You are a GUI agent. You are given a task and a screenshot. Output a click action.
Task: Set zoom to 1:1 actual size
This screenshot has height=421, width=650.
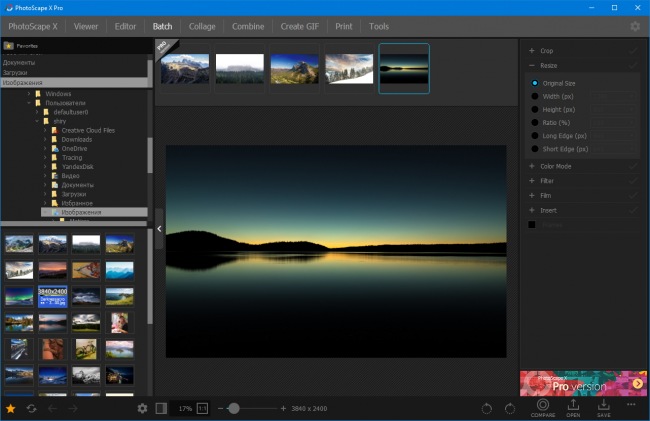coord(202,409)
